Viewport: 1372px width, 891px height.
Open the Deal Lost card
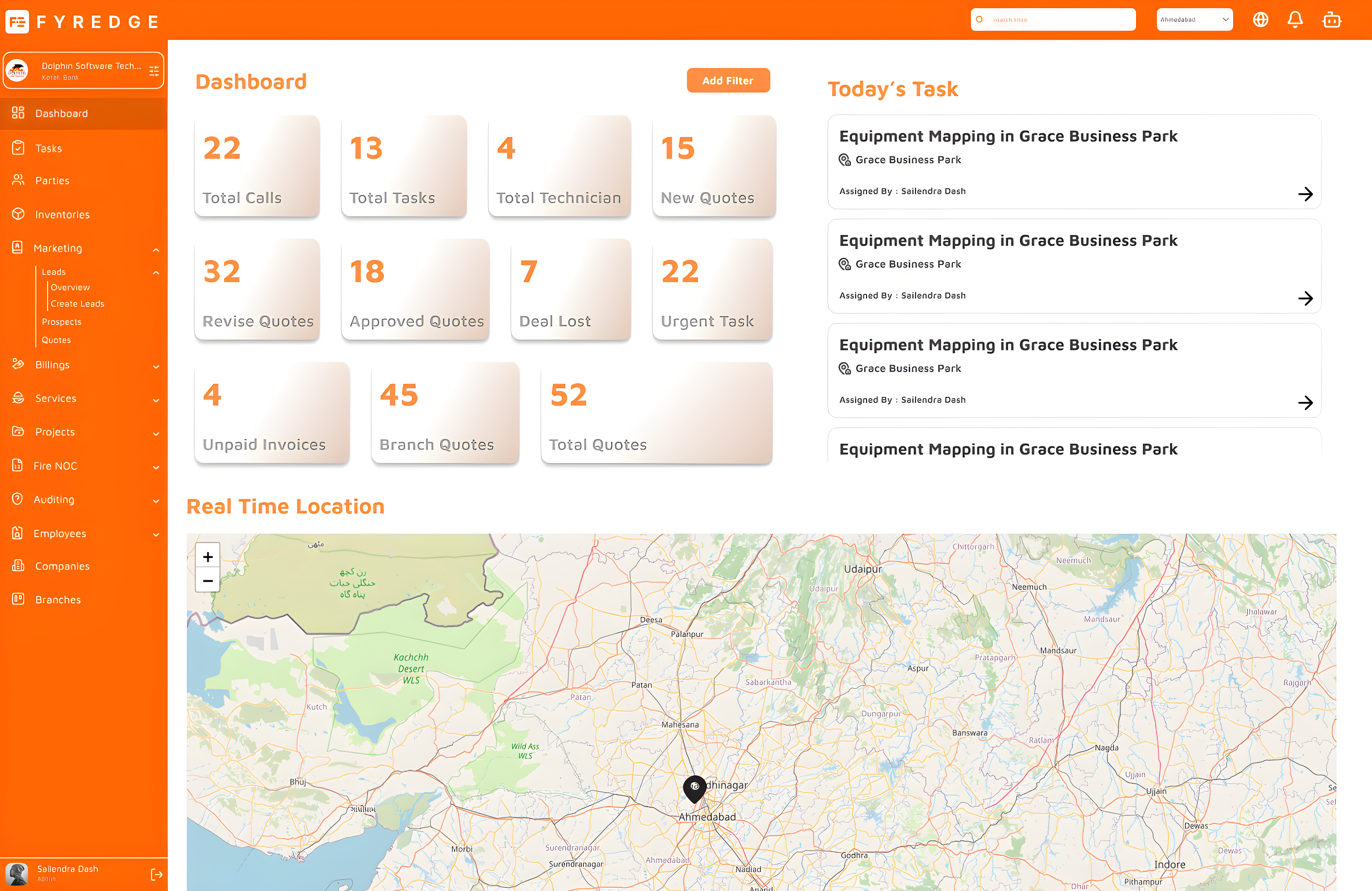point(571,289)
